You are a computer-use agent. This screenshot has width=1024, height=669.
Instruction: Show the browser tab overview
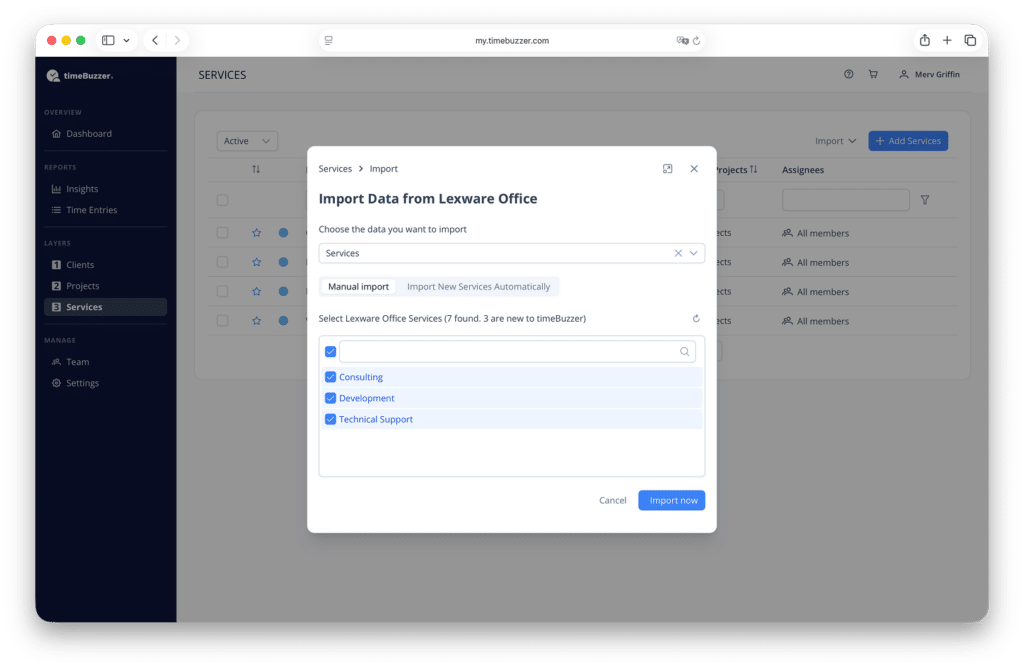pos(970,41)
